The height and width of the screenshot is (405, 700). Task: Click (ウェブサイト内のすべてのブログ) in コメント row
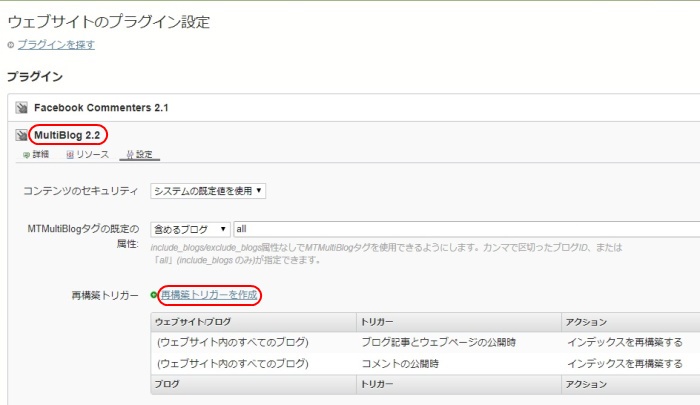pos(233,363)
